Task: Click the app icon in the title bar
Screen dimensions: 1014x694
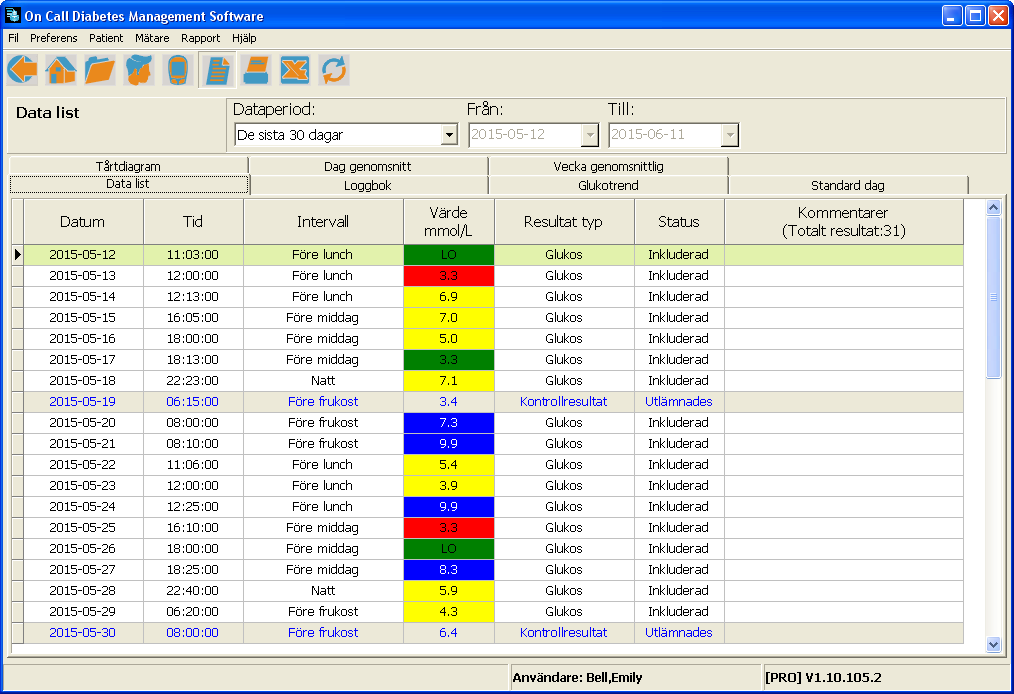Action: (12, 15)
